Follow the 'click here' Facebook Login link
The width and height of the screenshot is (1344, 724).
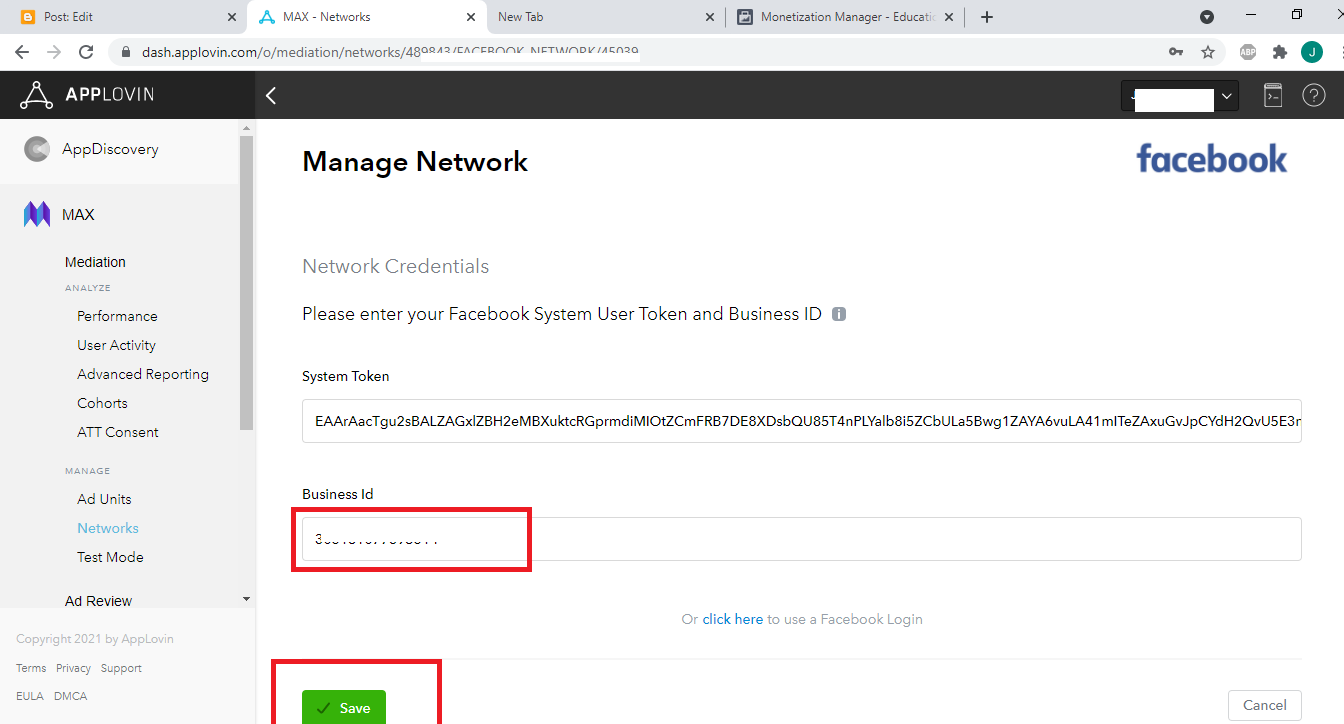[x=732, y=619]
